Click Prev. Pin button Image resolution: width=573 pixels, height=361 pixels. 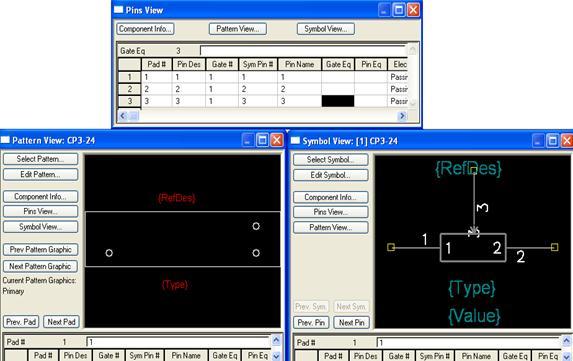(311, 323)
